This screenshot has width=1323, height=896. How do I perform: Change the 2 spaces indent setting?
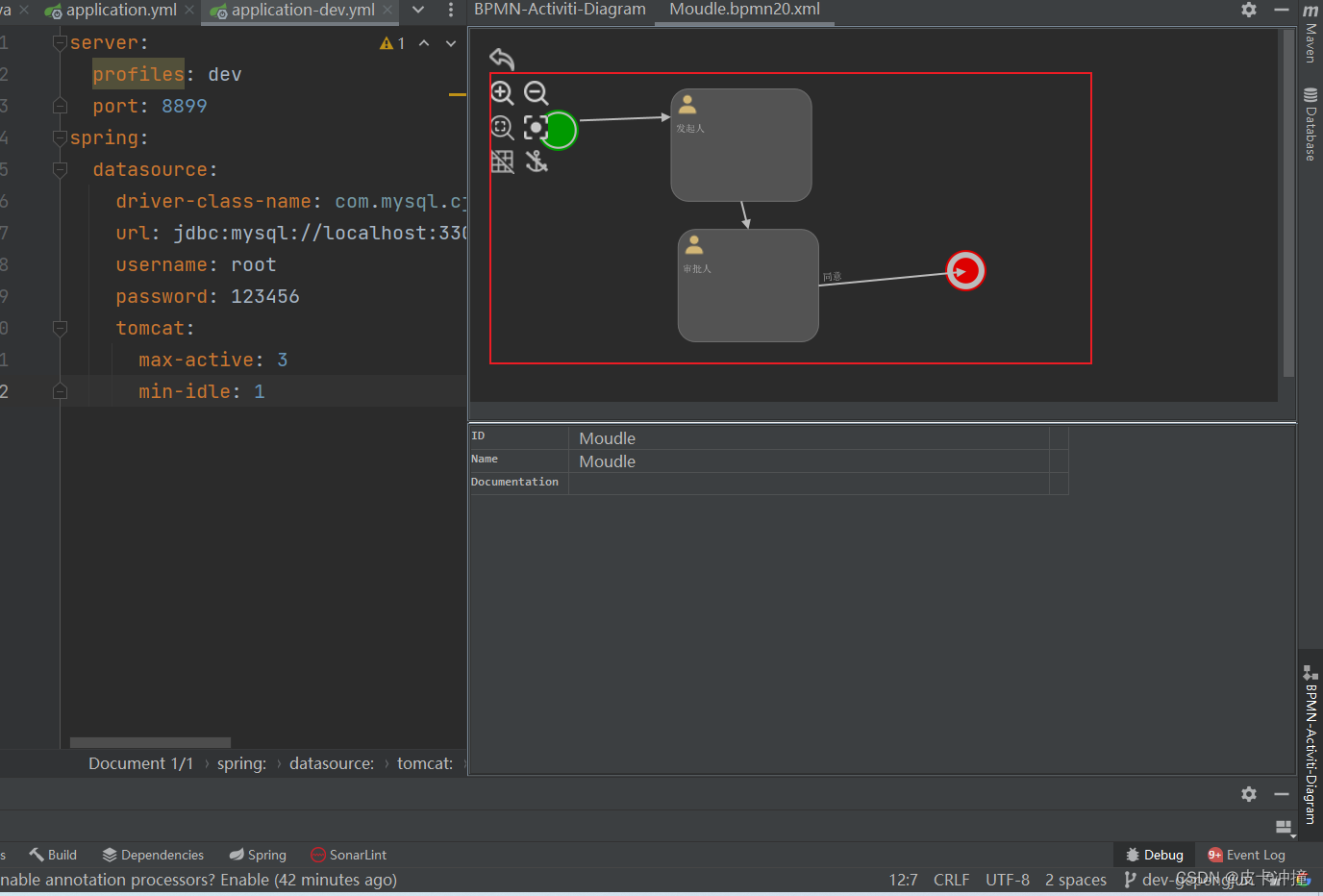click(1075, 880)
